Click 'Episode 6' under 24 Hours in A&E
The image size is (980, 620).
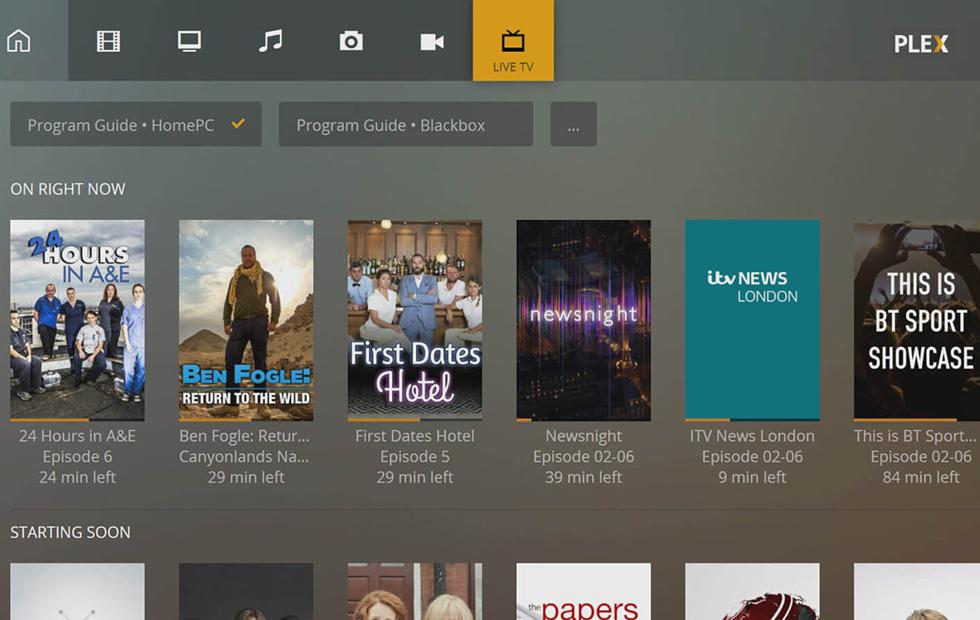pyautogui.click(x=78, y=456)
